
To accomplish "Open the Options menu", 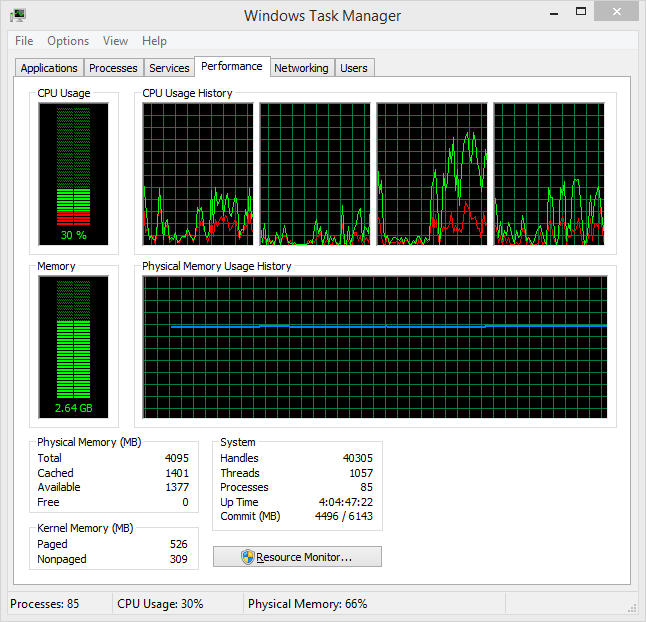I will (68, 41).
